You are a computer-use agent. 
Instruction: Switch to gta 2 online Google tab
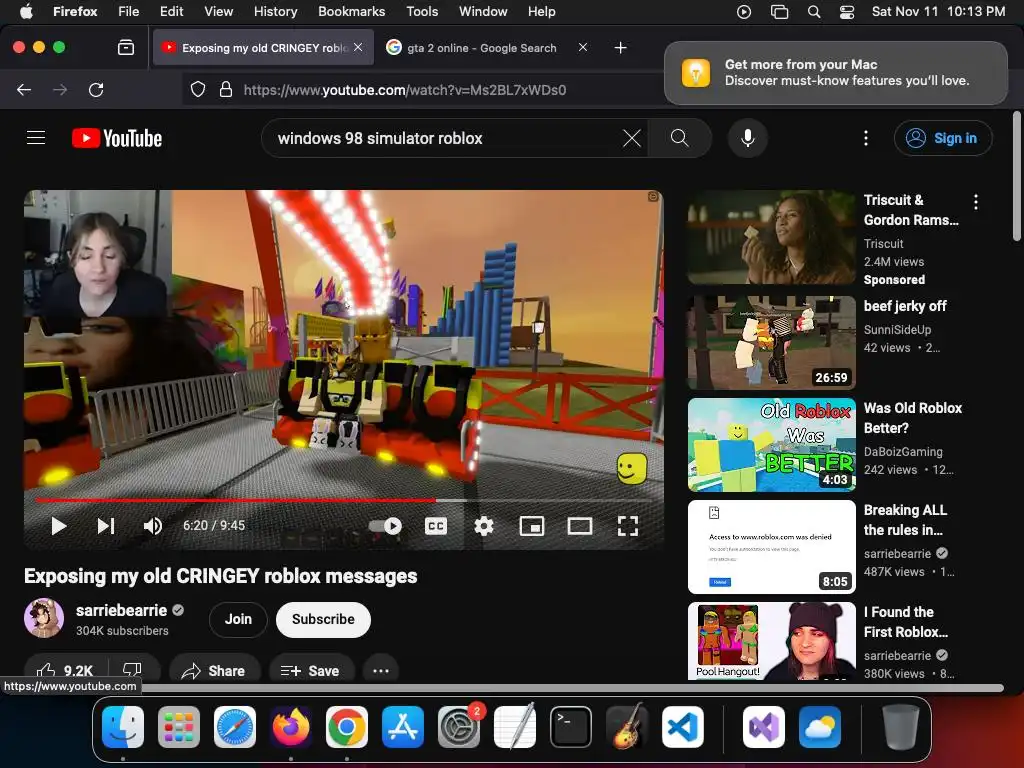481,48
